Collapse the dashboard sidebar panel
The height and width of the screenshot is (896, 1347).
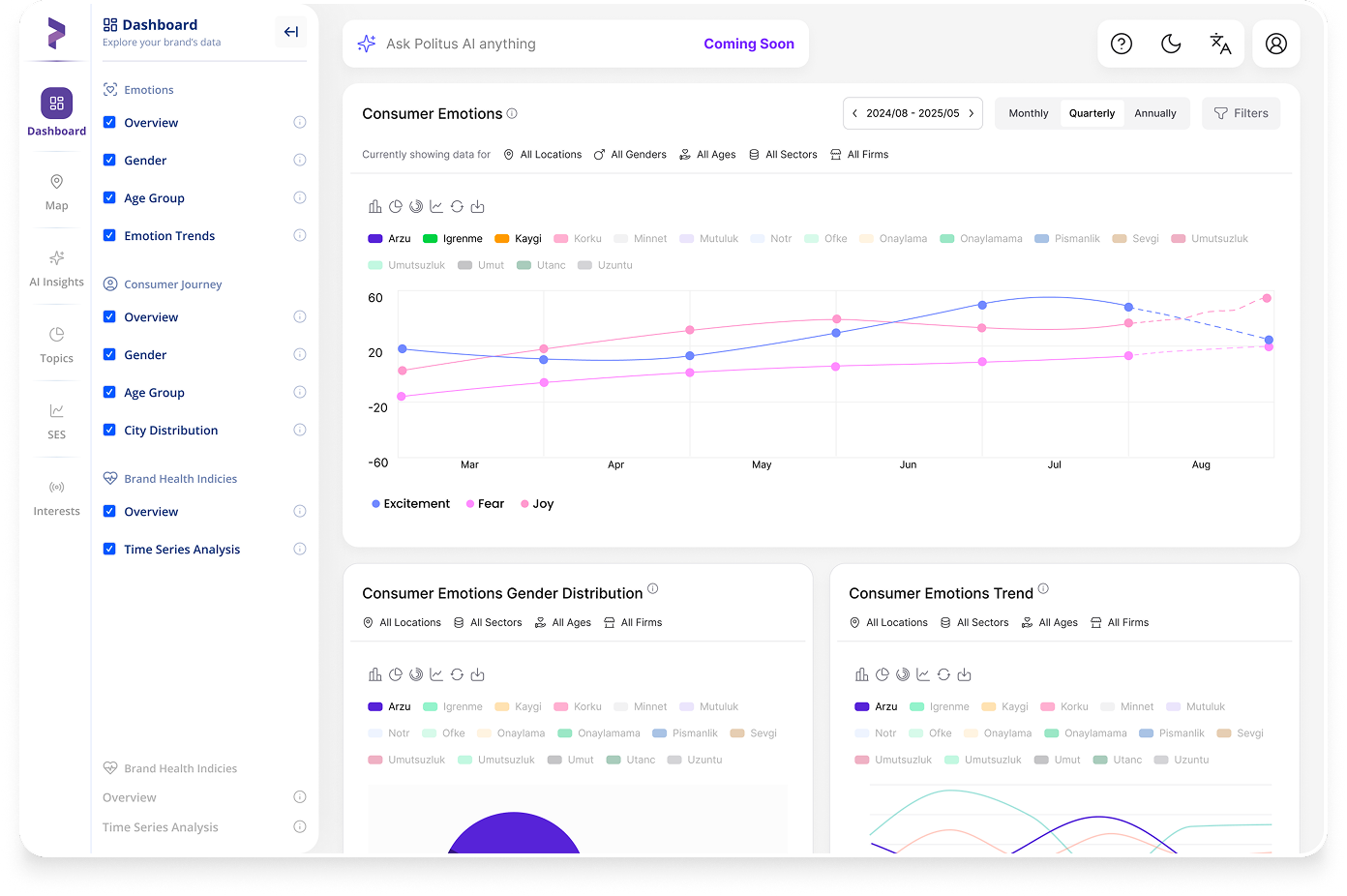pyautogui.click(x=290, y=32)
